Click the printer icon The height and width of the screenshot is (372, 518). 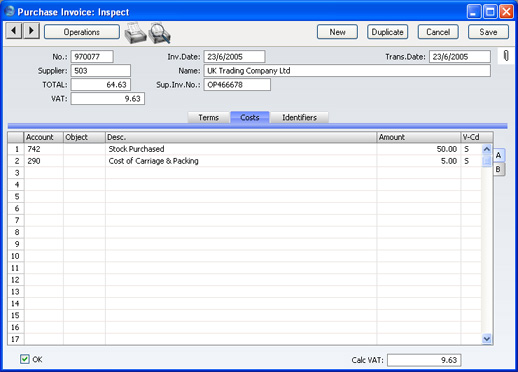135,33
